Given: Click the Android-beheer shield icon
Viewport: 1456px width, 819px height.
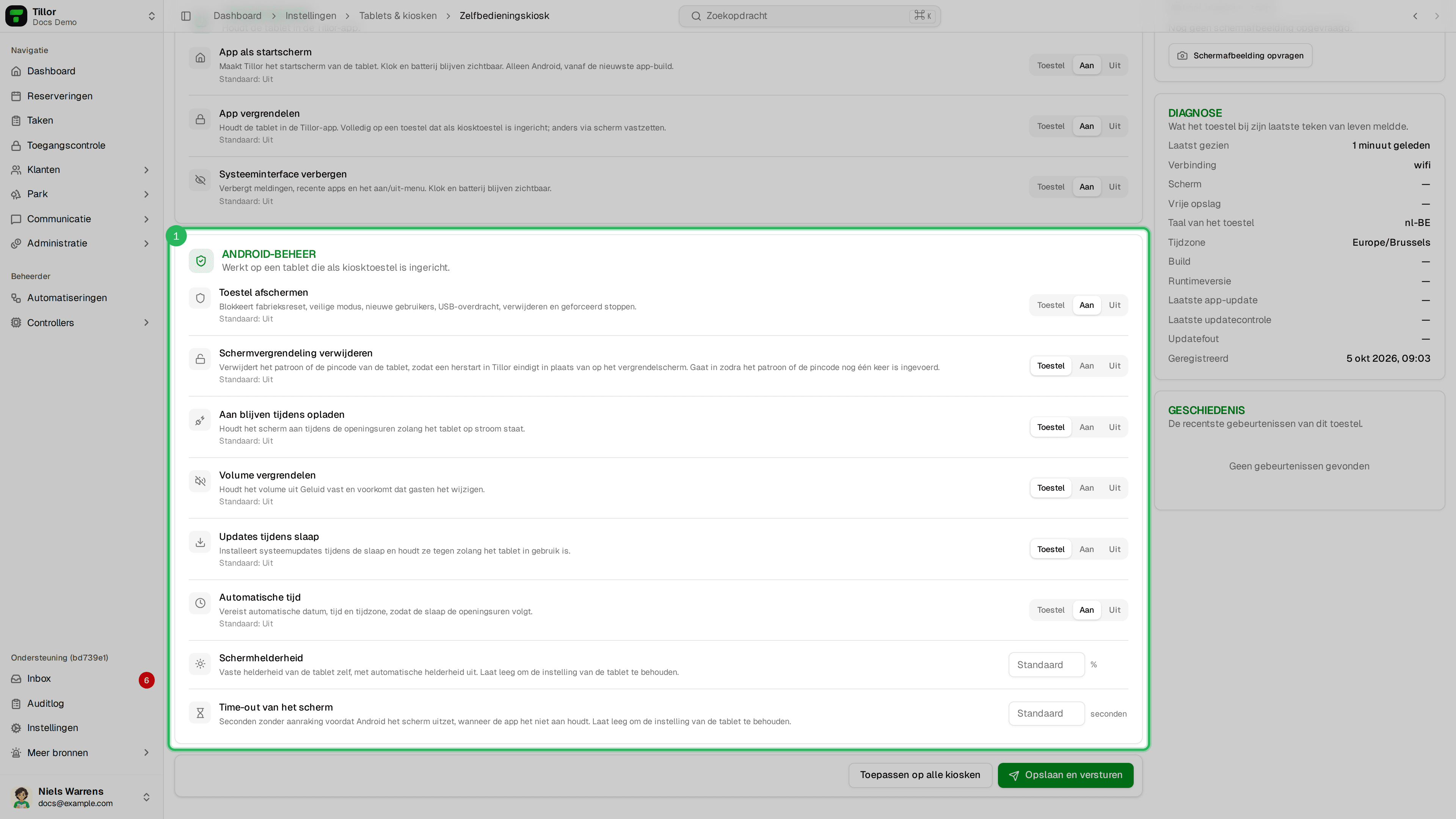Looking at the screenshot, I should coord(201,260).
